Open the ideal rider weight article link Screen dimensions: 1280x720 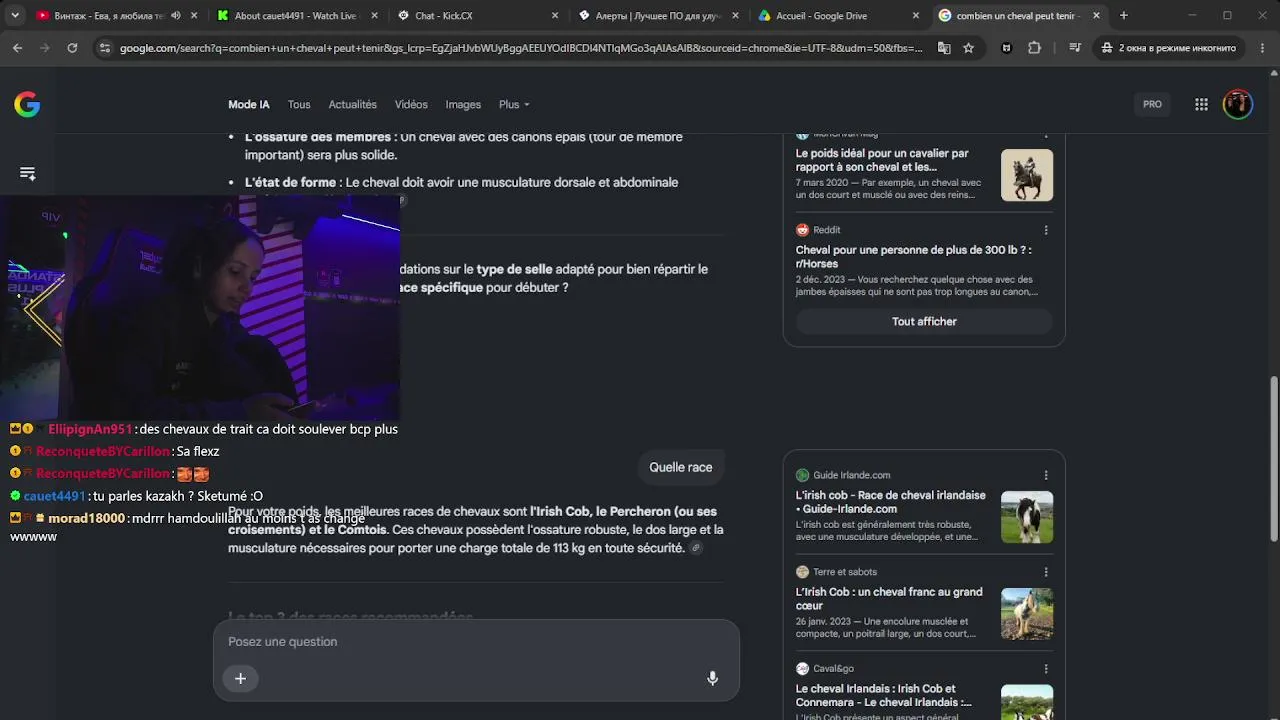click(x=882, y=160)
